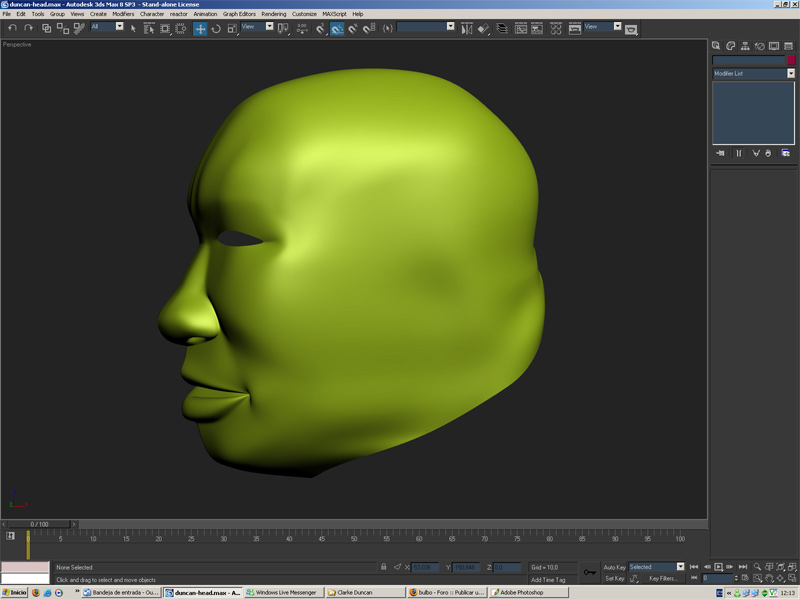Click Configure Modifier Sets icon

click(786, 153)
